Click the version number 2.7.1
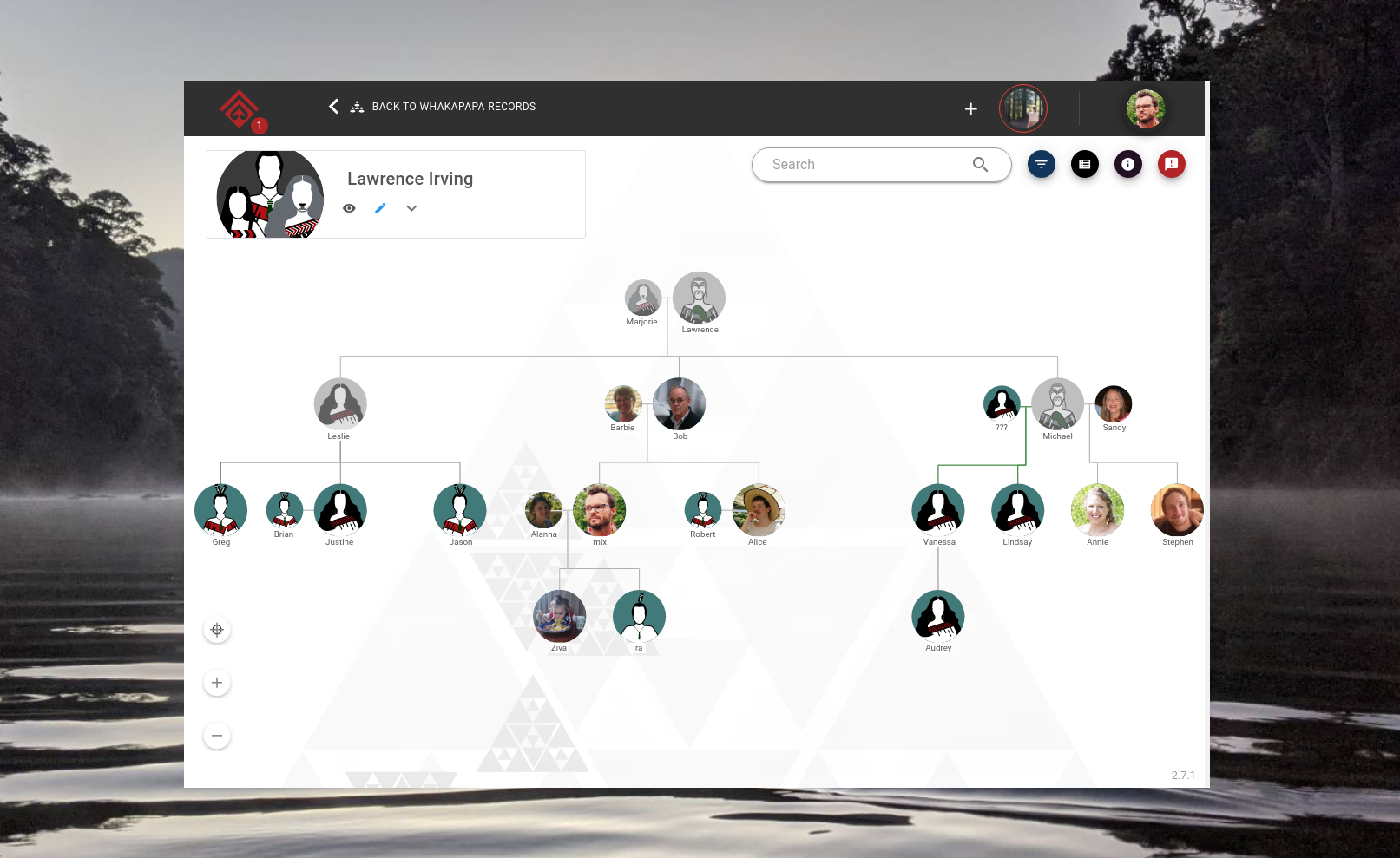 point(1183,776)
